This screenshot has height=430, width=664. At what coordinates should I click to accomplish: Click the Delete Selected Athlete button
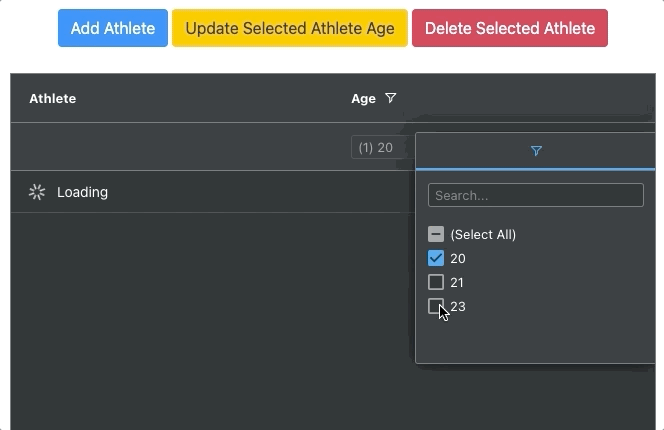coord(509,28)
